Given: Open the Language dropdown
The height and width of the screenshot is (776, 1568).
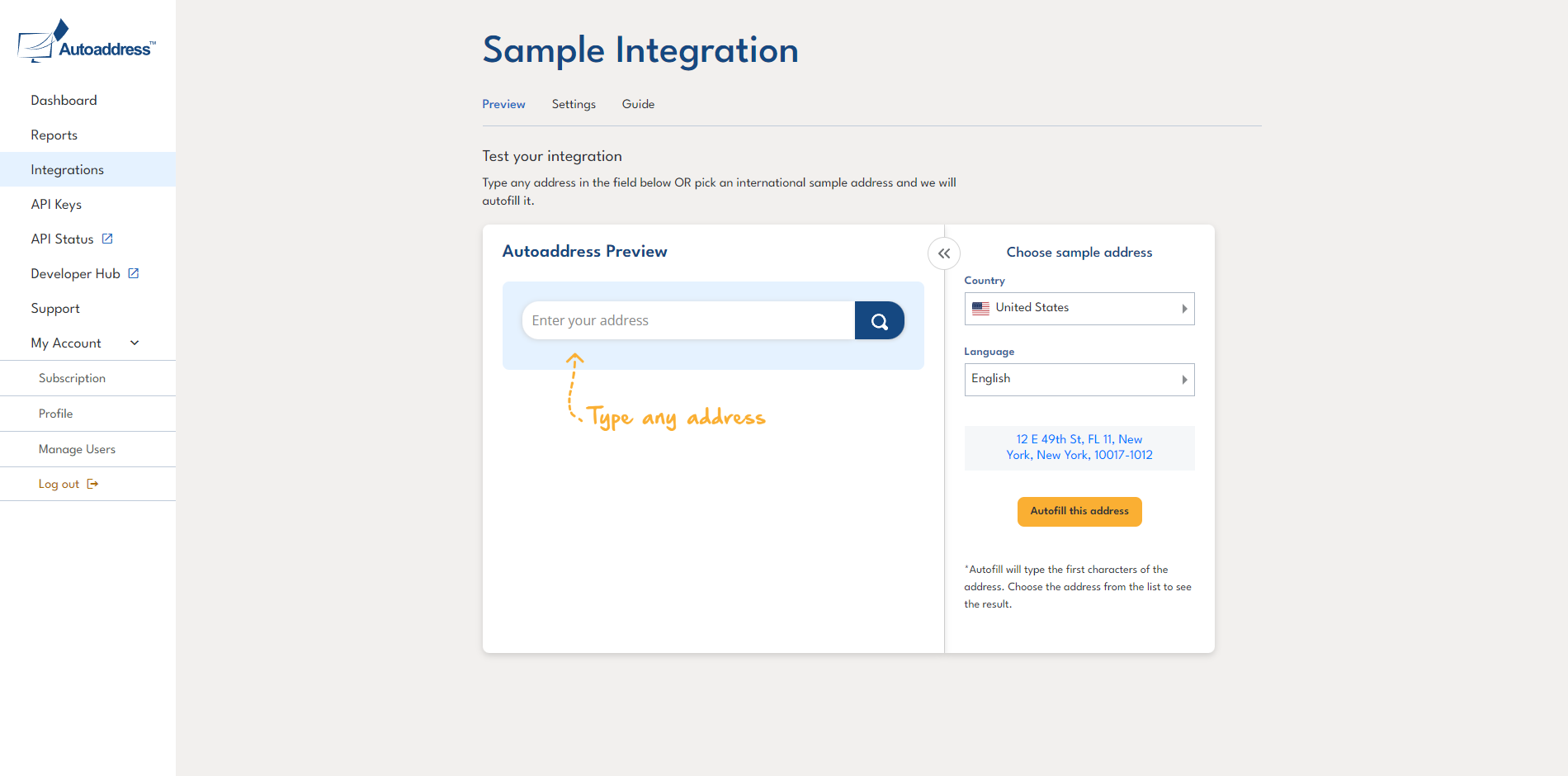Looking at the screenshot, I should 1079,380.
